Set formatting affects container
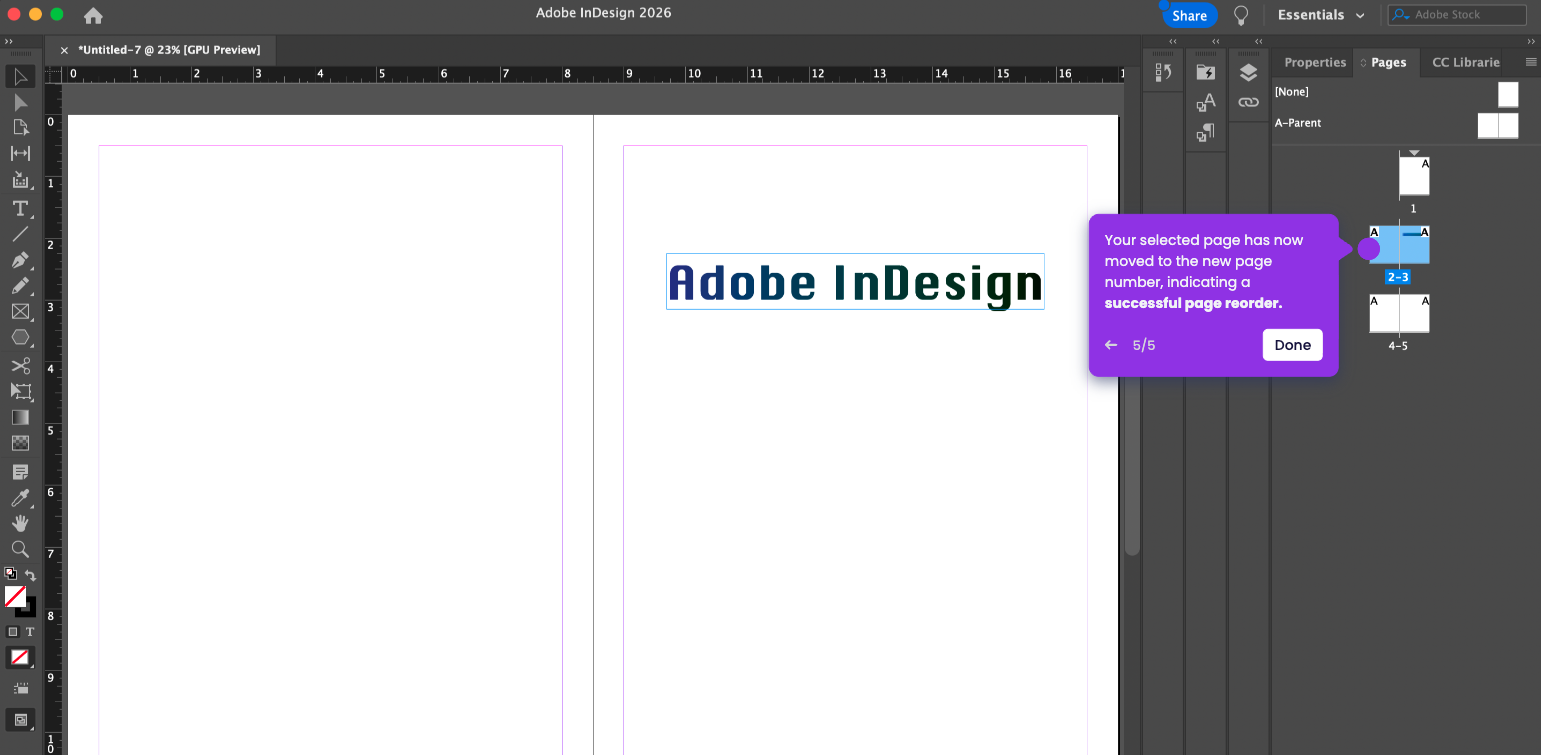Viewport: 1541px width, 755px height. (x=13, y=632)
